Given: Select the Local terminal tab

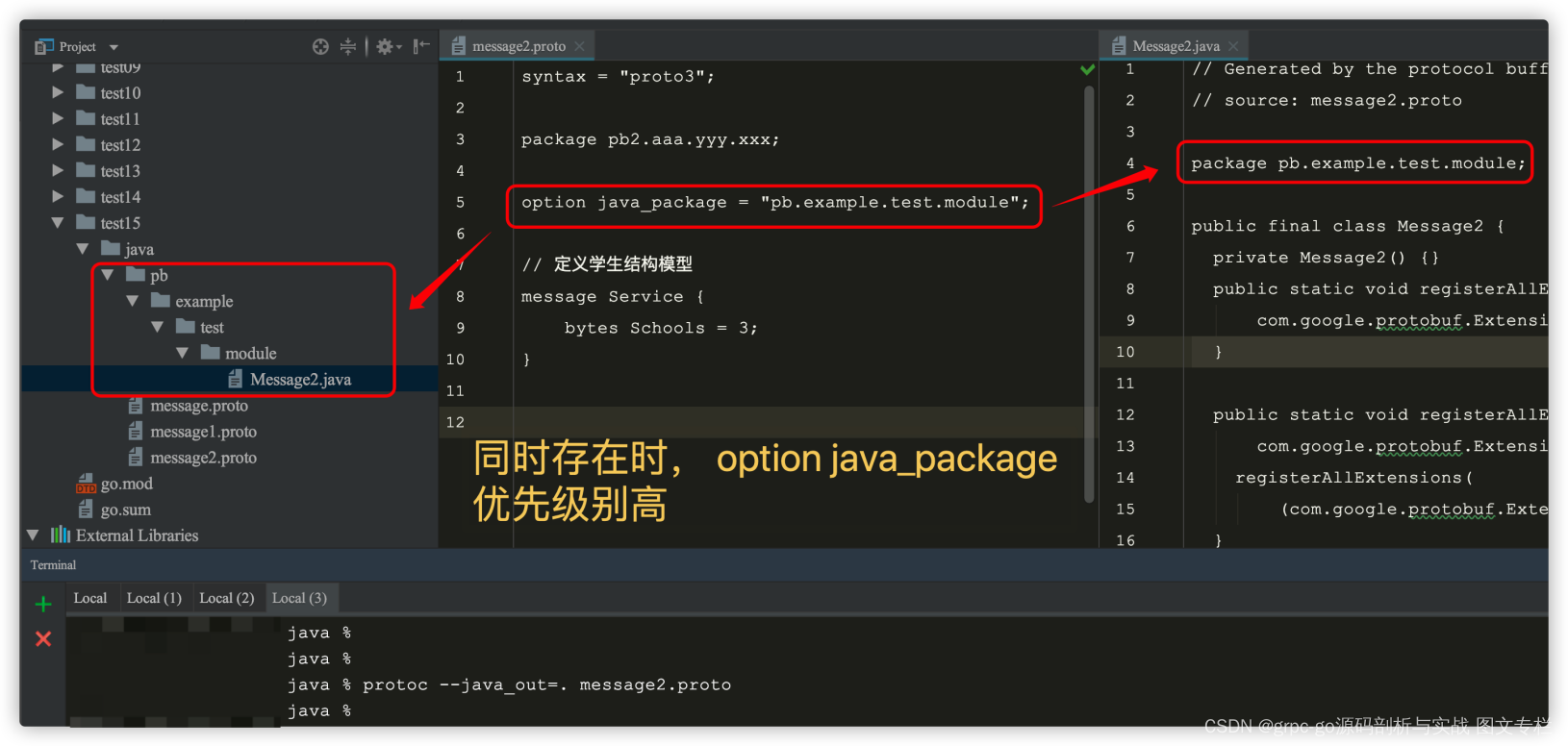Looking at the screenshot, I should point(90,598).
